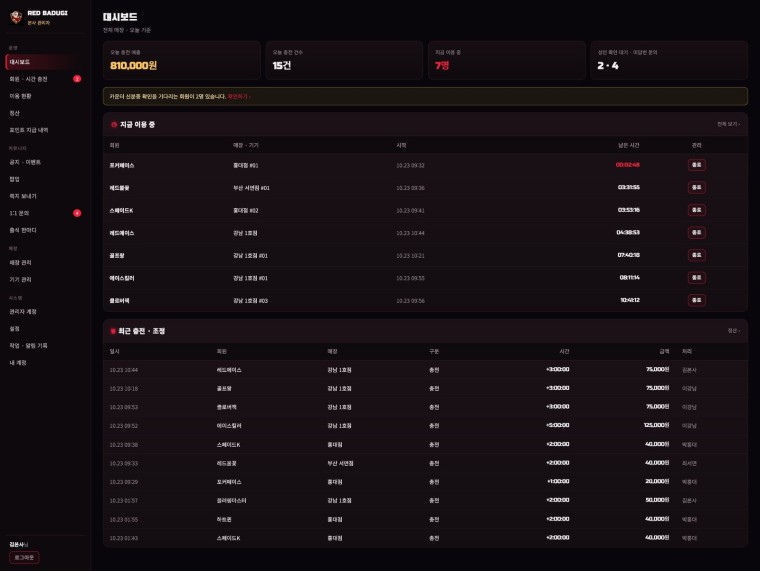760x571 pixels.
Task: Open 쪽지 보내기 in the sidebar
Action: pyautogui.click(x=44, y=196)
